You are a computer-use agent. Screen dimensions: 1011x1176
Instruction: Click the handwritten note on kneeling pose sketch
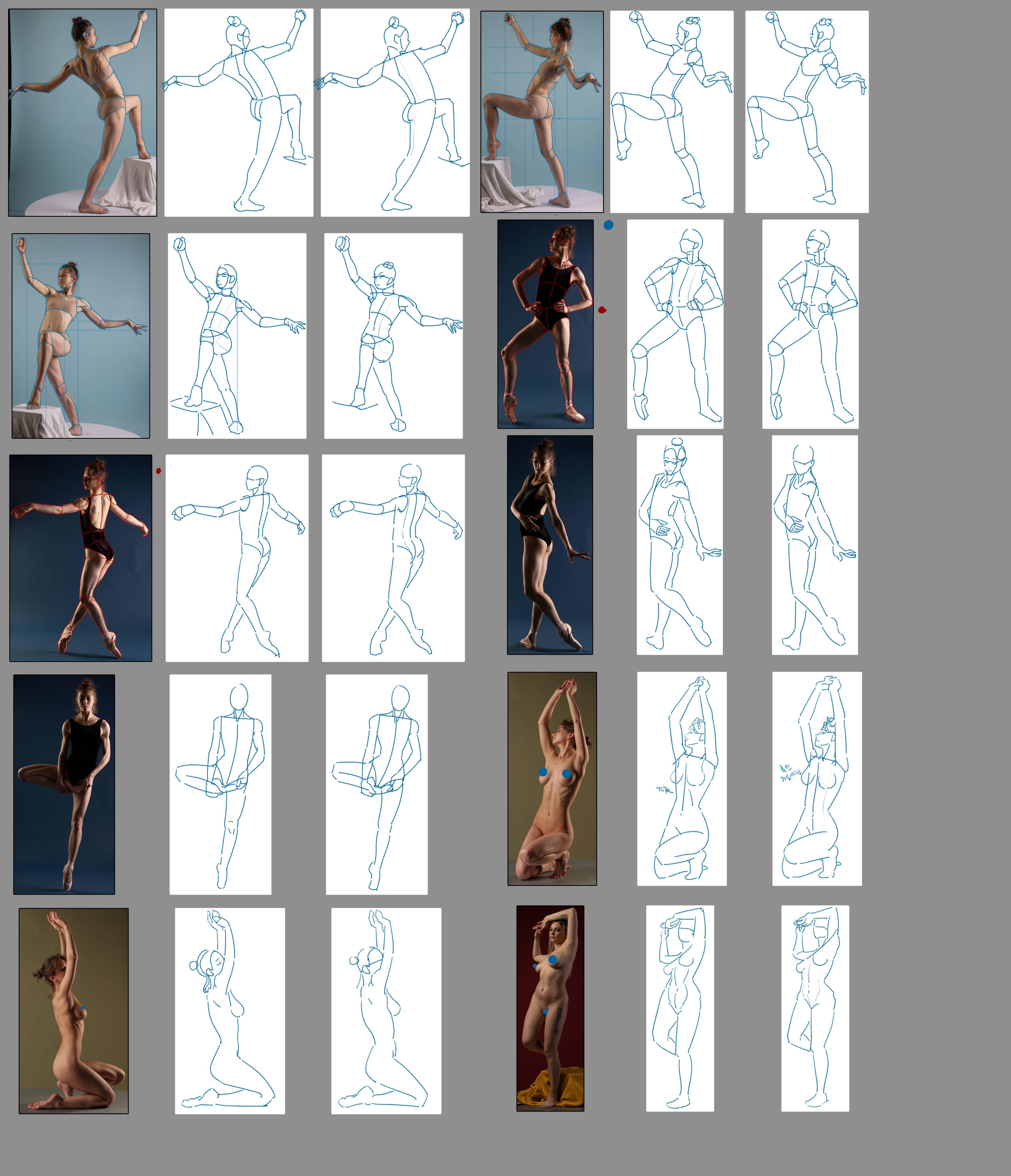[x=790, y=772]
